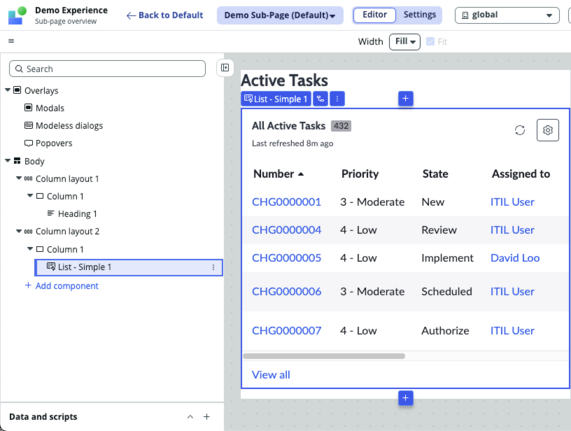The width and height of the screenshot is (571, 431).
Task: Click the refresh icon in All Active Tasks
Action: (520, 130)
